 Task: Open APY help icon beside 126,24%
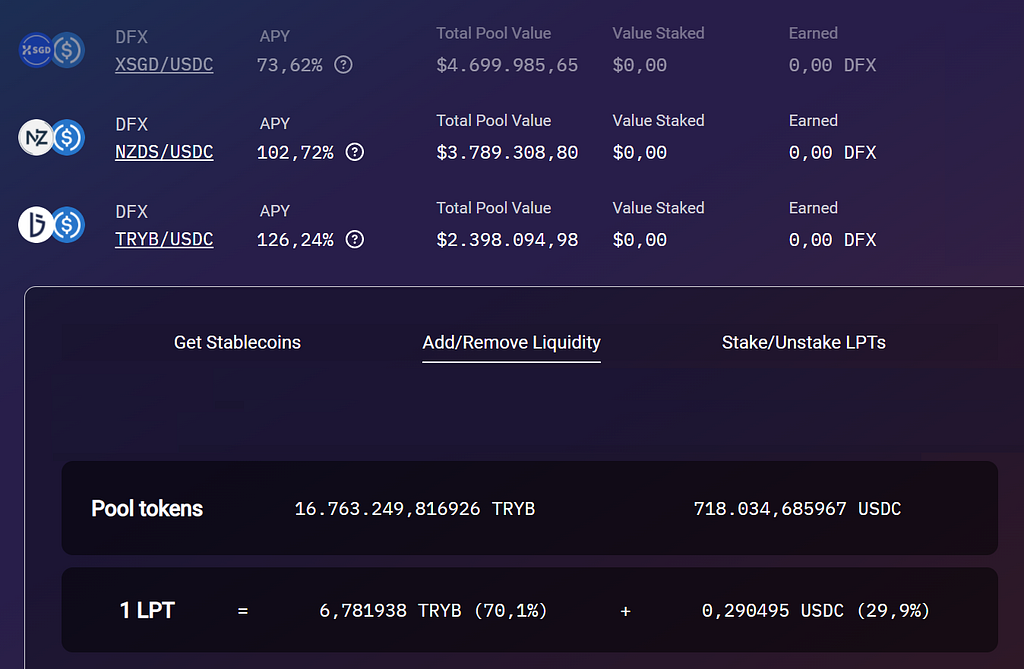355,240
